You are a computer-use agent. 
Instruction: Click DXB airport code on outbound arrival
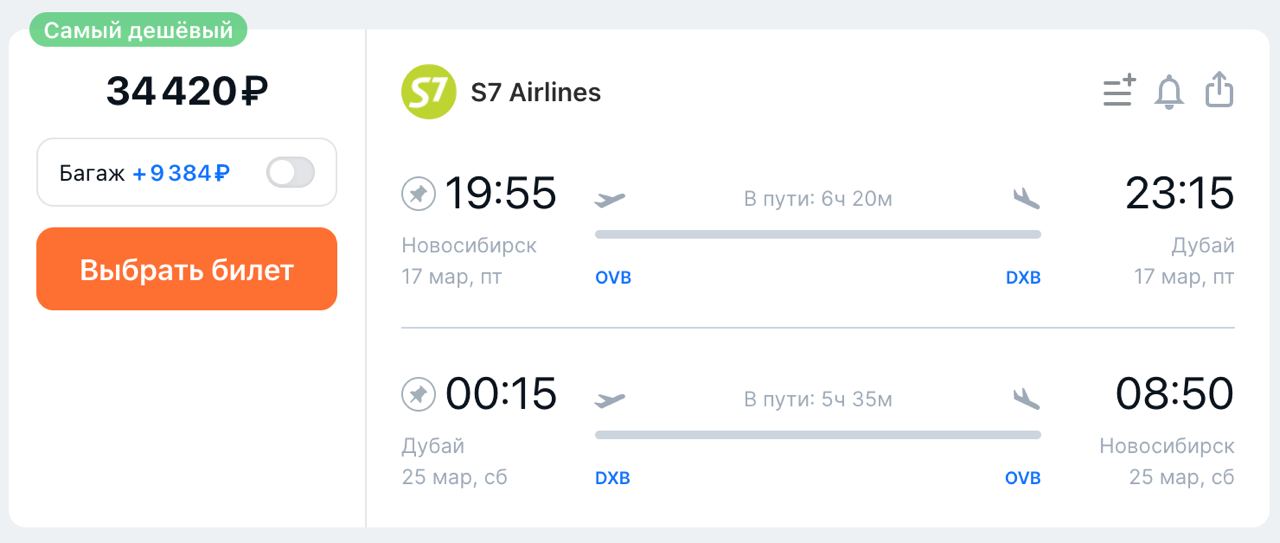[x=1023, y=278]
